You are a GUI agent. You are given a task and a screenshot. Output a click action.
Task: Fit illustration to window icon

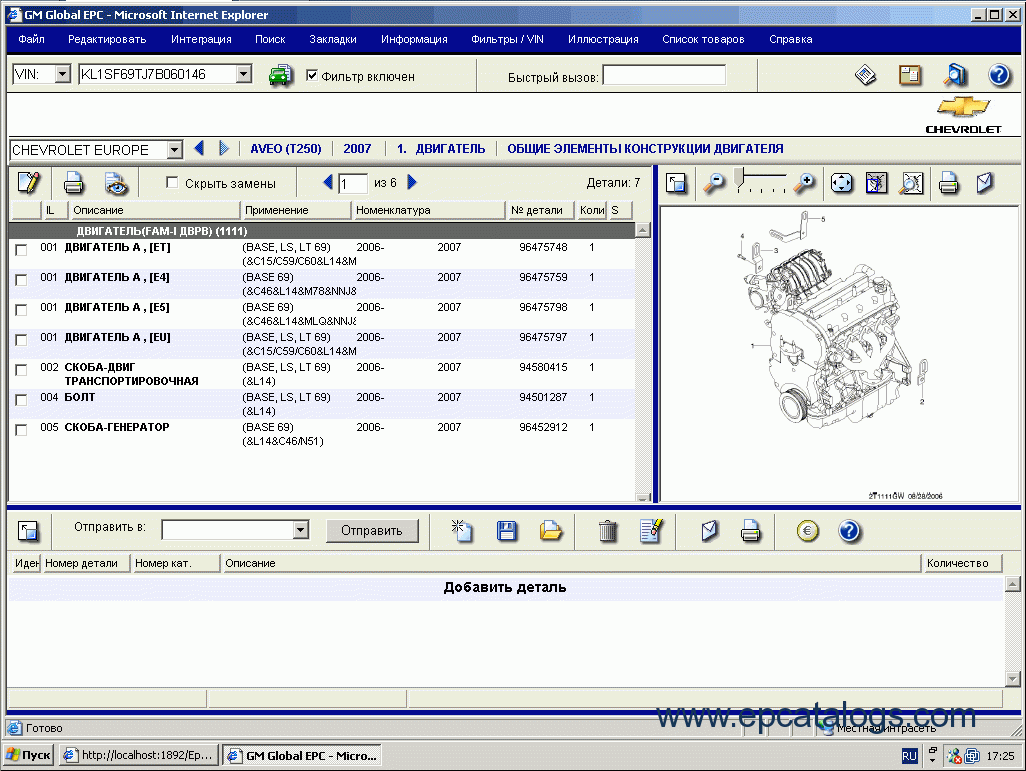[841, 183]
